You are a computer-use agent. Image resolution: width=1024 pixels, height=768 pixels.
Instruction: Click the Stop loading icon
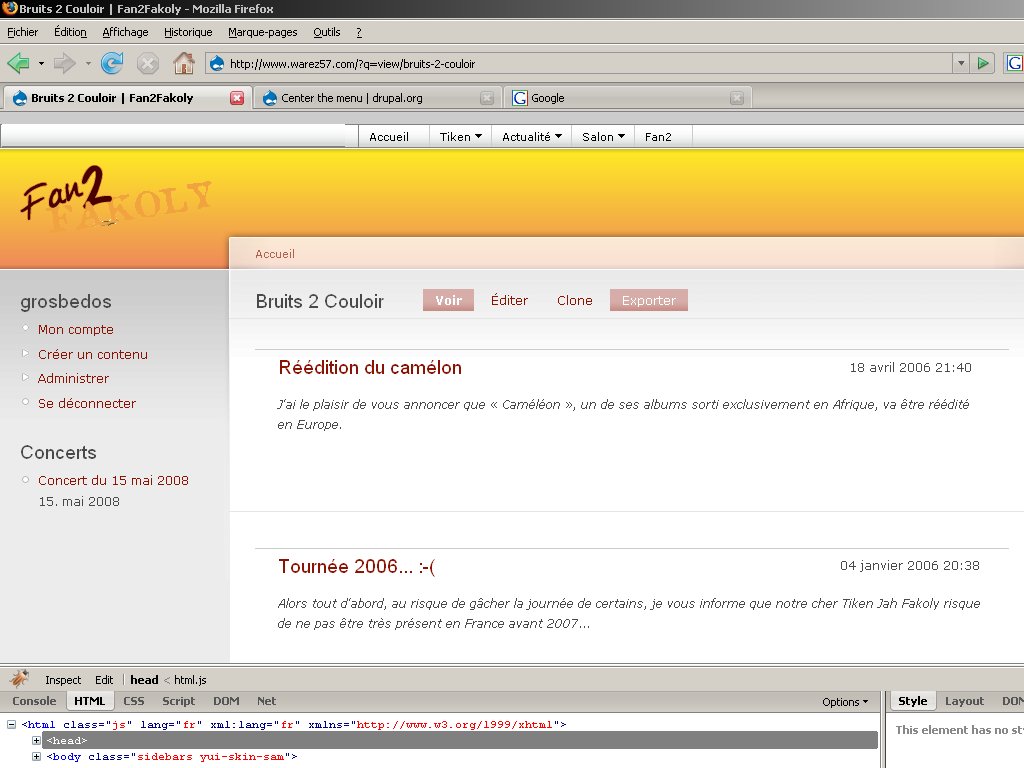pyautogui.click(x=148, y=63)
